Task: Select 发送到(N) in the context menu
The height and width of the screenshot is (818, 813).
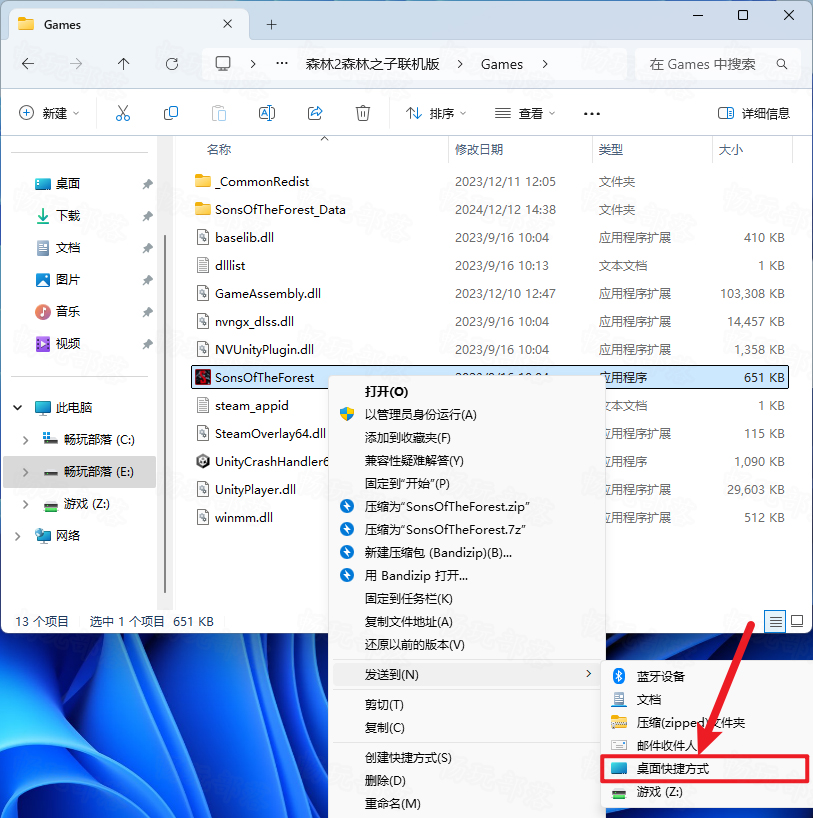Action: pos(467,675)
